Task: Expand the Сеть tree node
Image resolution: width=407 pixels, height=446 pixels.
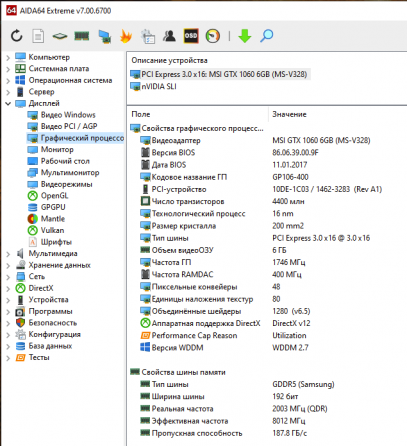Action: pos(8,277)
